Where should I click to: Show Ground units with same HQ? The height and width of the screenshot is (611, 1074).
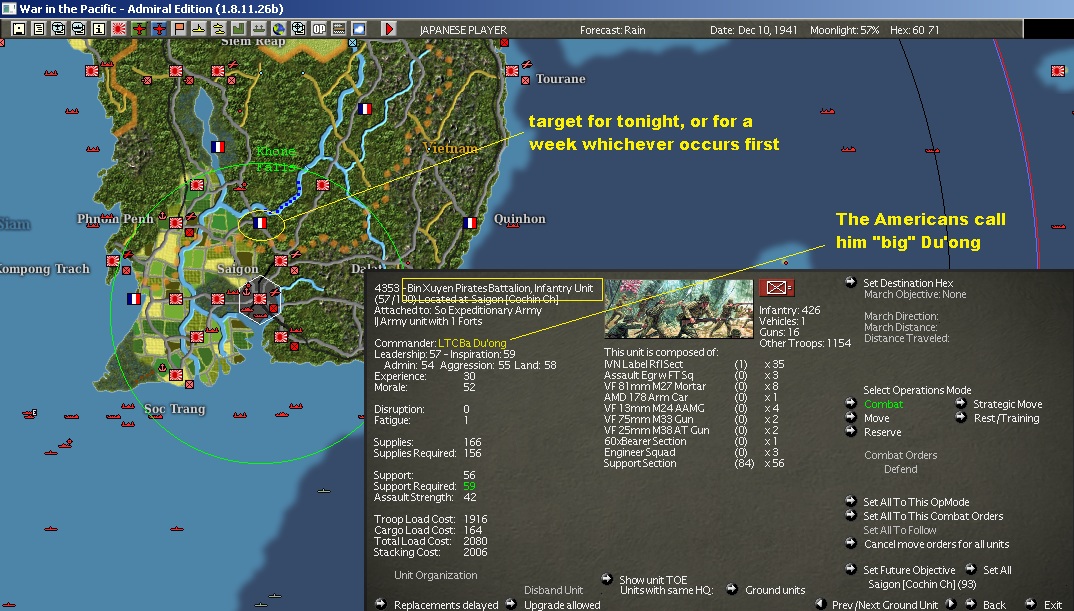coord(775,590)
